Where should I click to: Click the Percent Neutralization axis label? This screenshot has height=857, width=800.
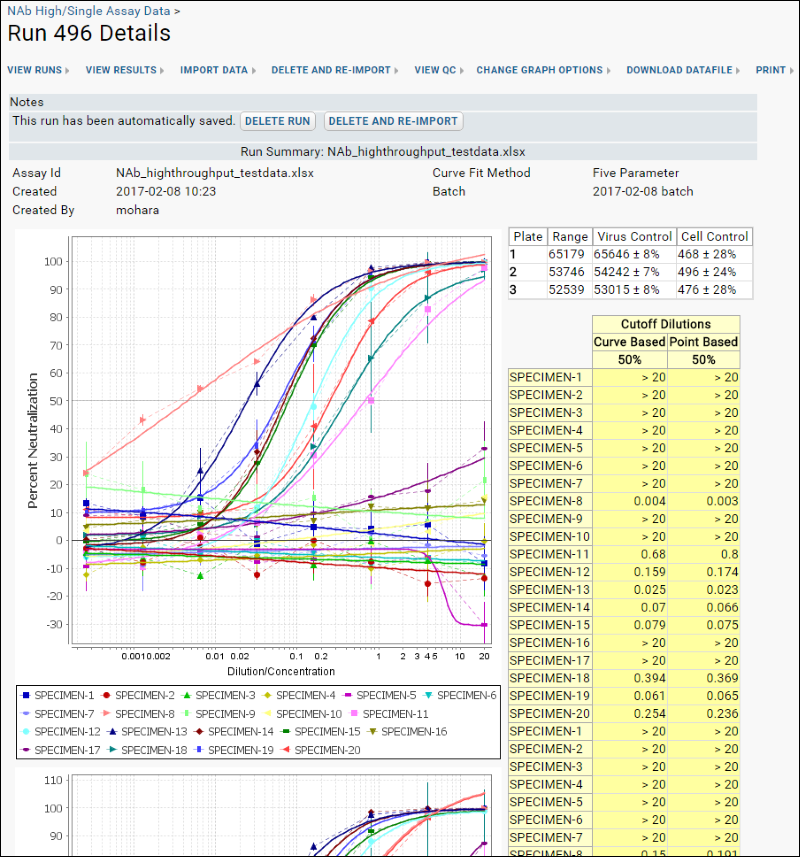(x=33, y=441)
